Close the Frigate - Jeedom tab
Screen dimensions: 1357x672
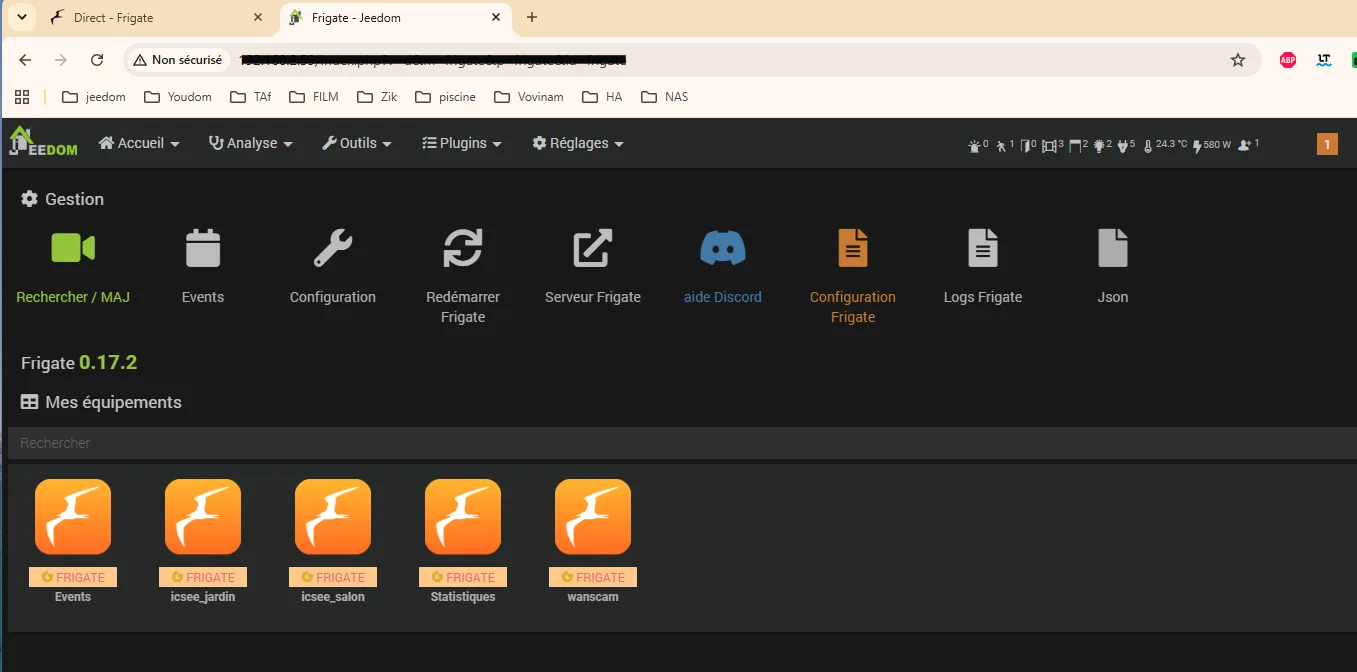coord(496,18)
